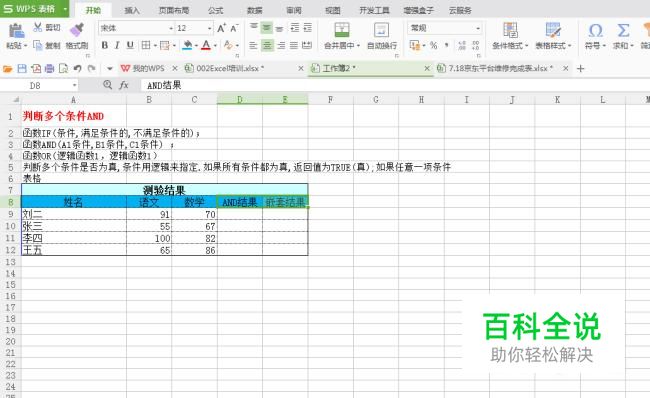Switch to the 插入 (Insert) ribbon tab
This screenshot has height=398, width=650.
pyautogui.click(x=132, y=10)
